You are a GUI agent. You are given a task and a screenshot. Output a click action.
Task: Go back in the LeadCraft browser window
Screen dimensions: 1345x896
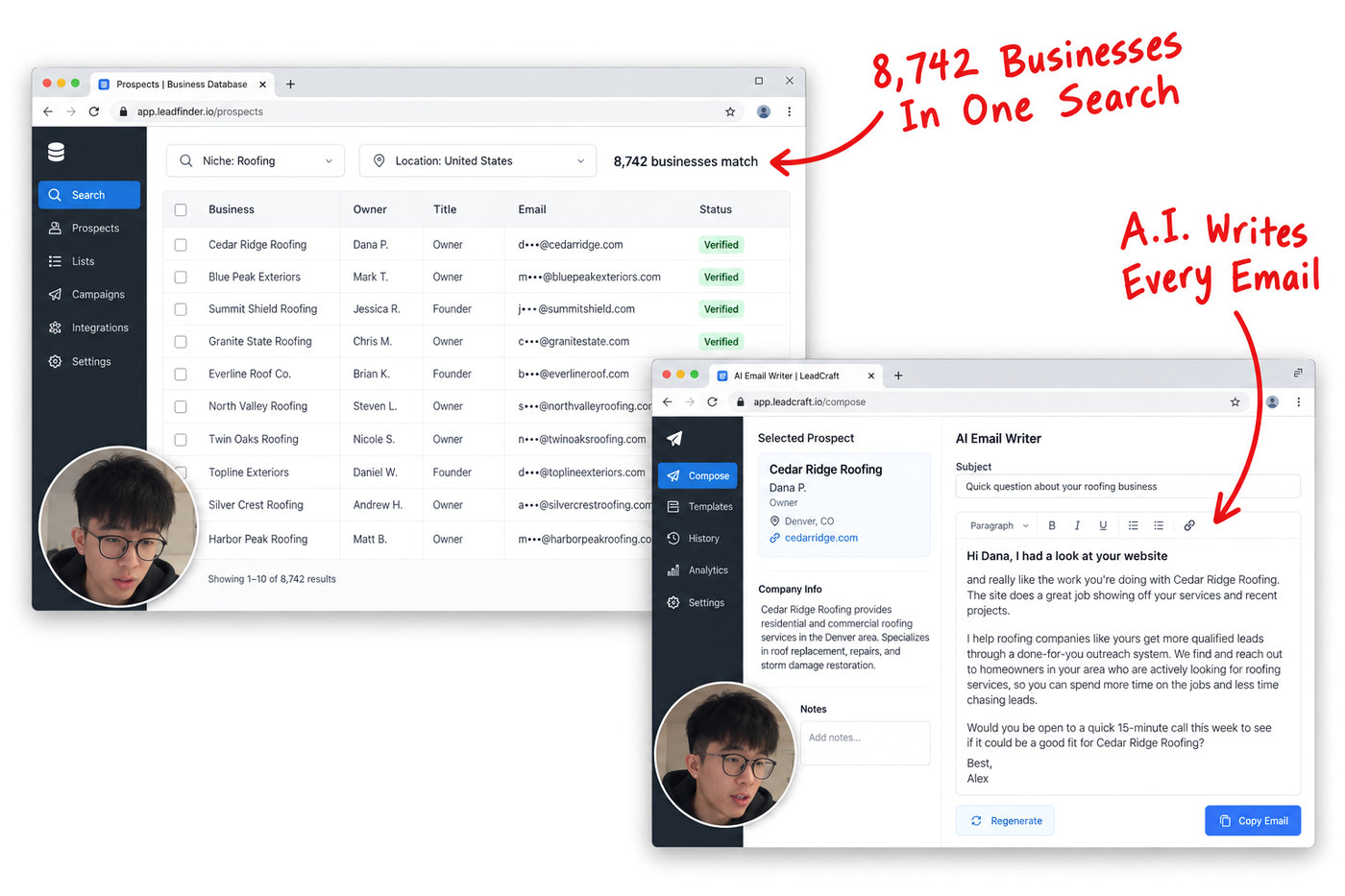click(668, 402)
